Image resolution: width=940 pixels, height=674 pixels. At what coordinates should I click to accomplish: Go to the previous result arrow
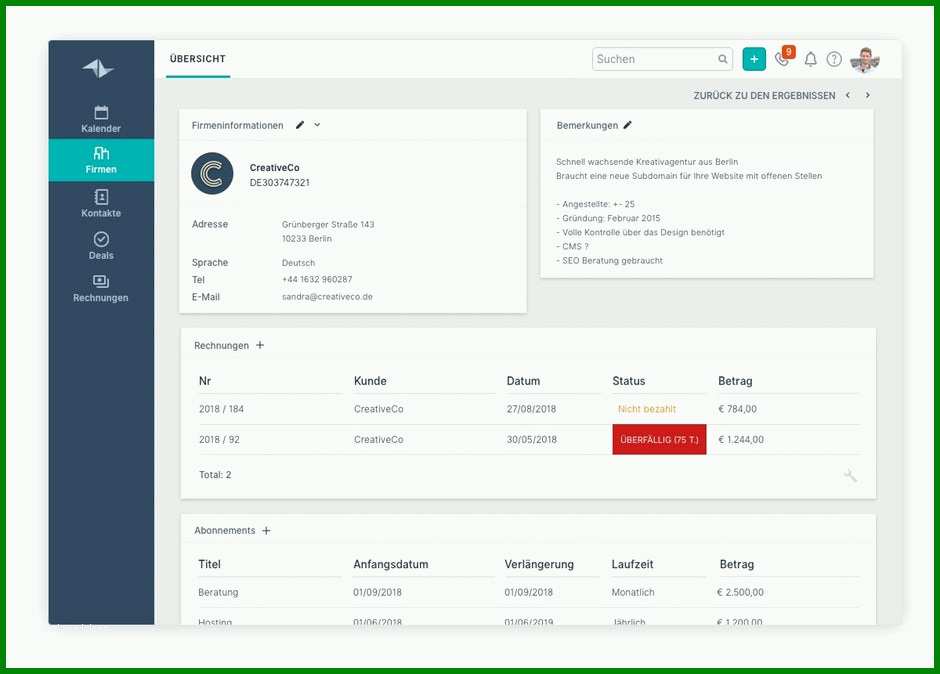point(848,95)
